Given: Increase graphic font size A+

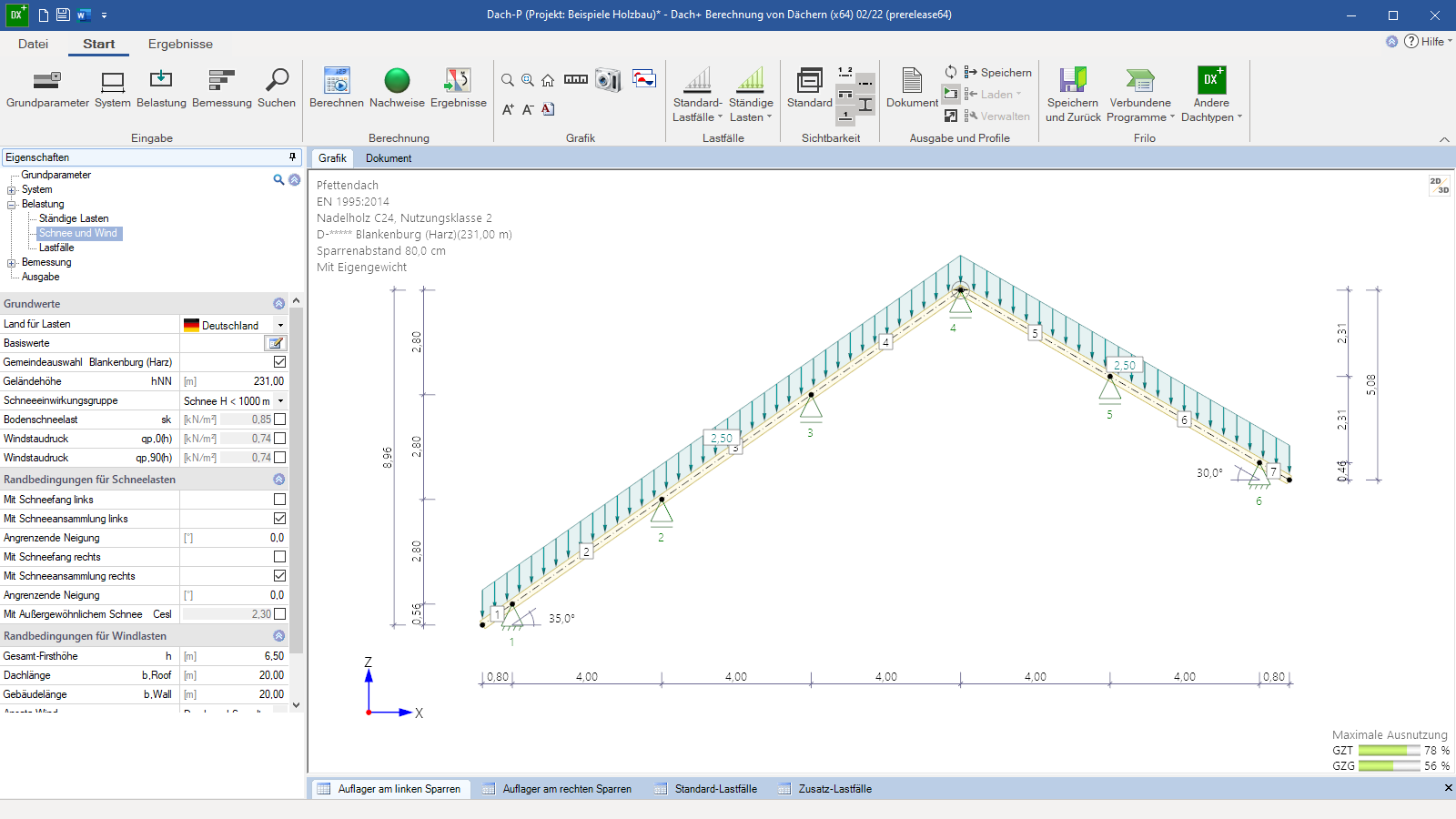Looking at the screenshot, I should pos(508,109).
